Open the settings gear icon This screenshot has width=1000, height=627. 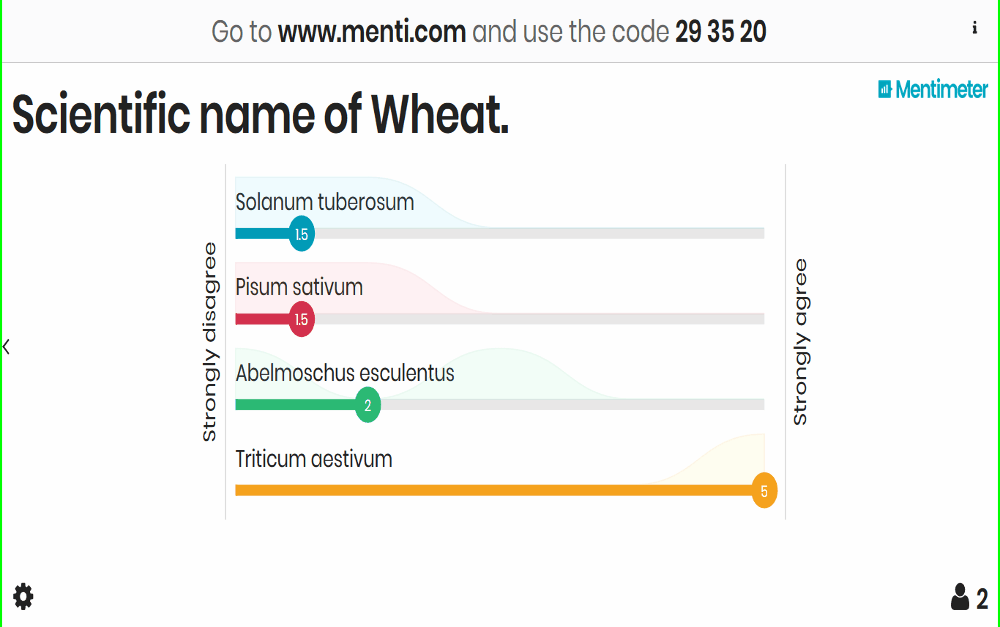point(24,597)
